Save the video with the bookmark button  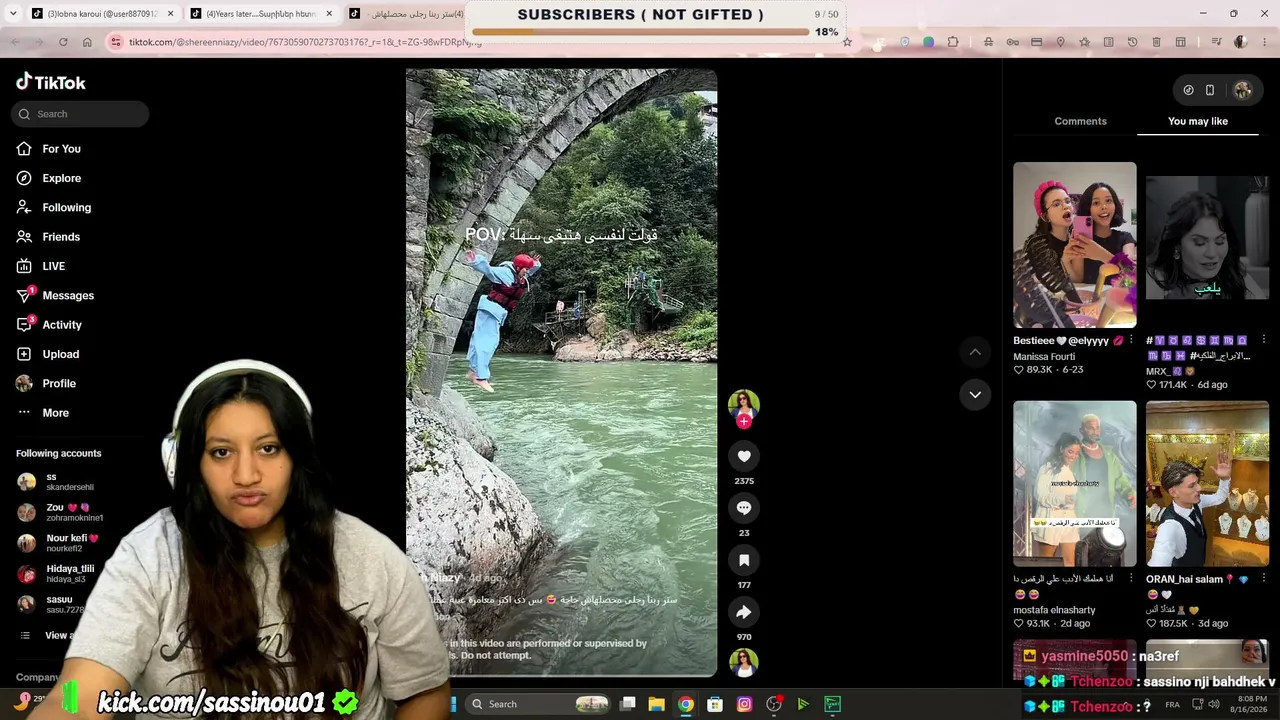pos(744,560)
